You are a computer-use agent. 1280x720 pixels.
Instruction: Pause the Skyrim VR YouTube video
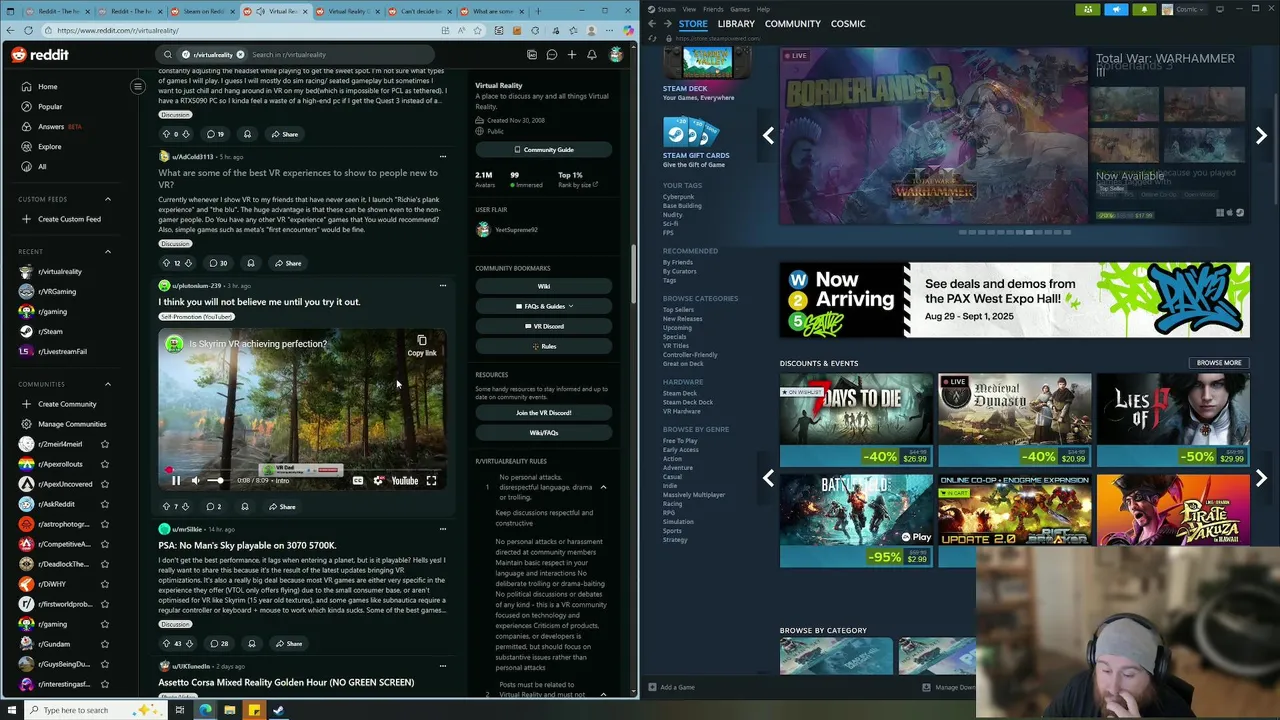pos(176,481)
